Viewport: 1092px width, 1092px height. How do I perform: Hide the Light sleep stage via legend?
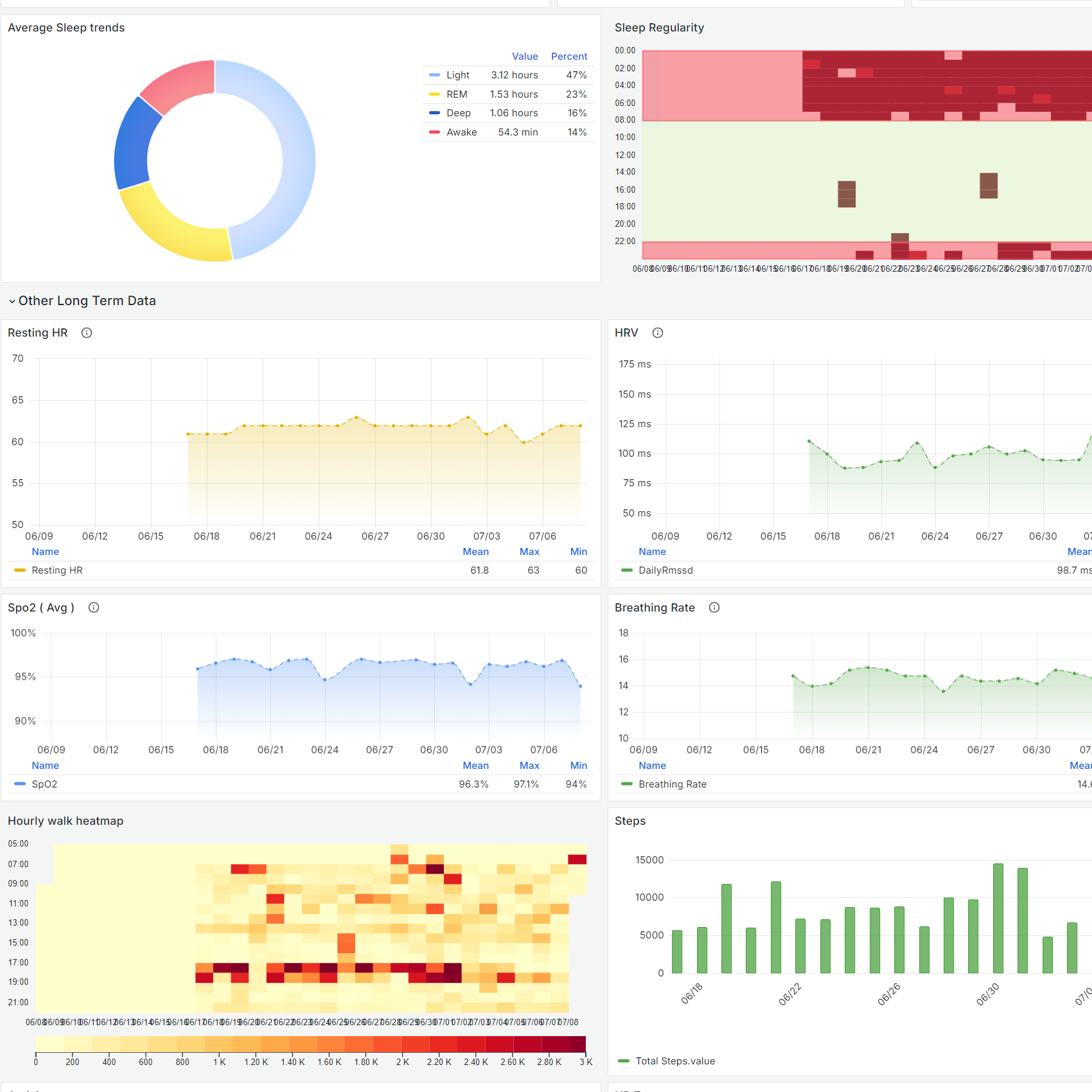(x=457, y=75)
